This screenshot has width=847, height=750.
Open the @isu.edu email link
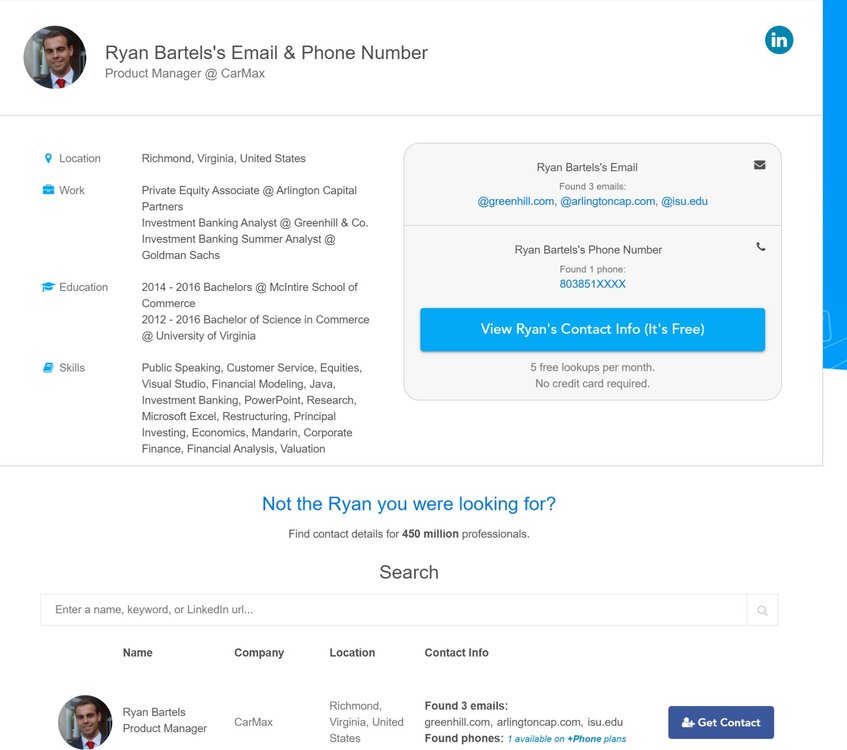[x=684, y=201]
